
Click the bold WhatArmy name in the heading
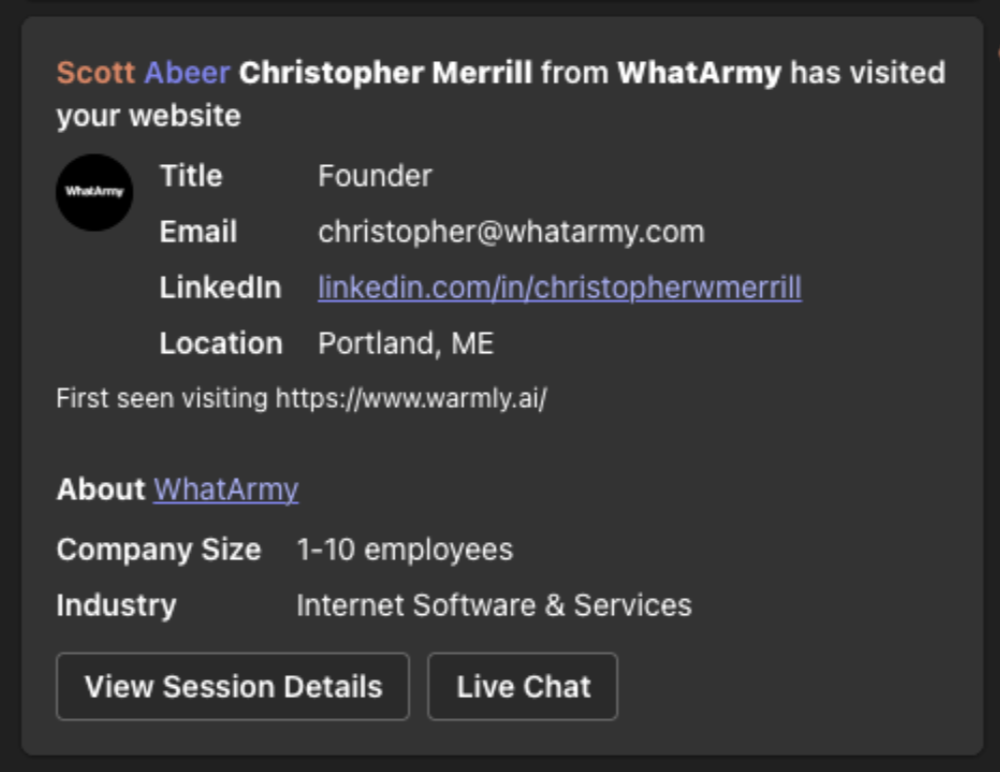pos(699,73)
